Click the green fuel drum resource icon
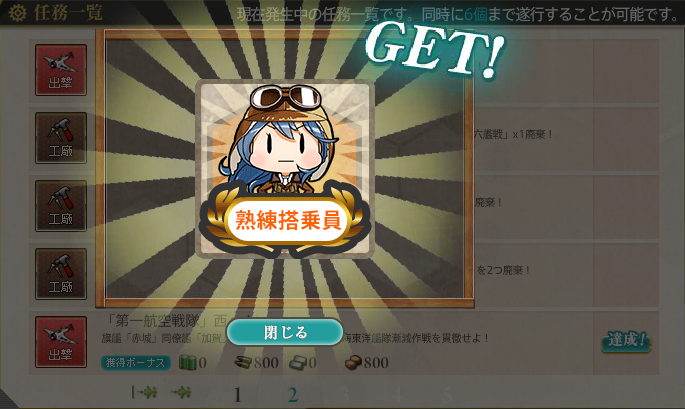This screenshot has width=685, height=409. click(x=187, y=362)
